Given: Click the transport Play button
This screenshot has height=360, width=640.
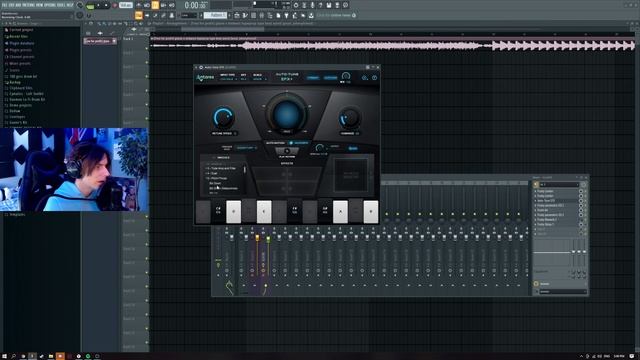Looking at the screenshot, I should (x=98, y=5).
